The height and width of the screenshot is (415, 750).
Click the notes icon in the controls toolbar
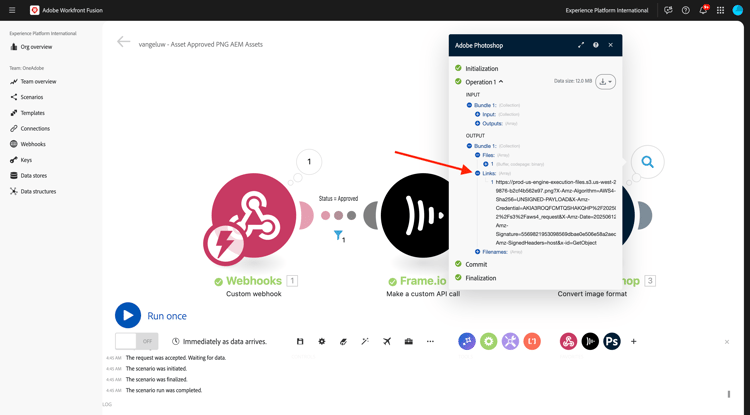343,341
